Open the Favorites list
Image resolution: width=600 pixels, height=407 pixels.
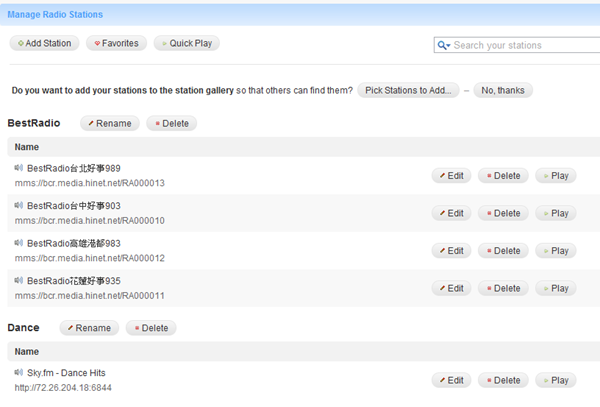pyautogui.click(x=116, y=43)
